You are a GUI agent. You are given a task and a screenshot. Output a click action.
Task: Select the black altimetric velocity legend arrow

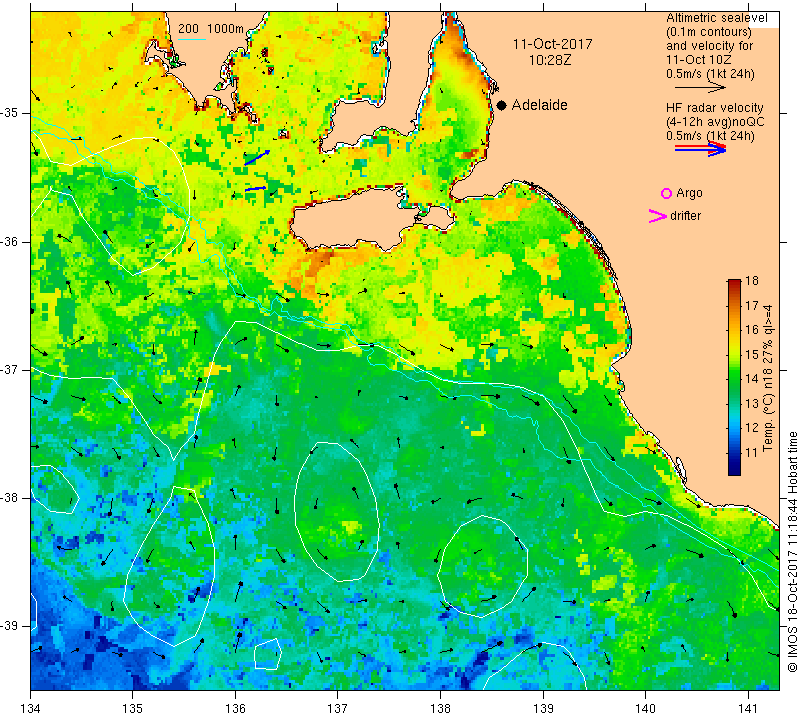[x=700, y=88]
